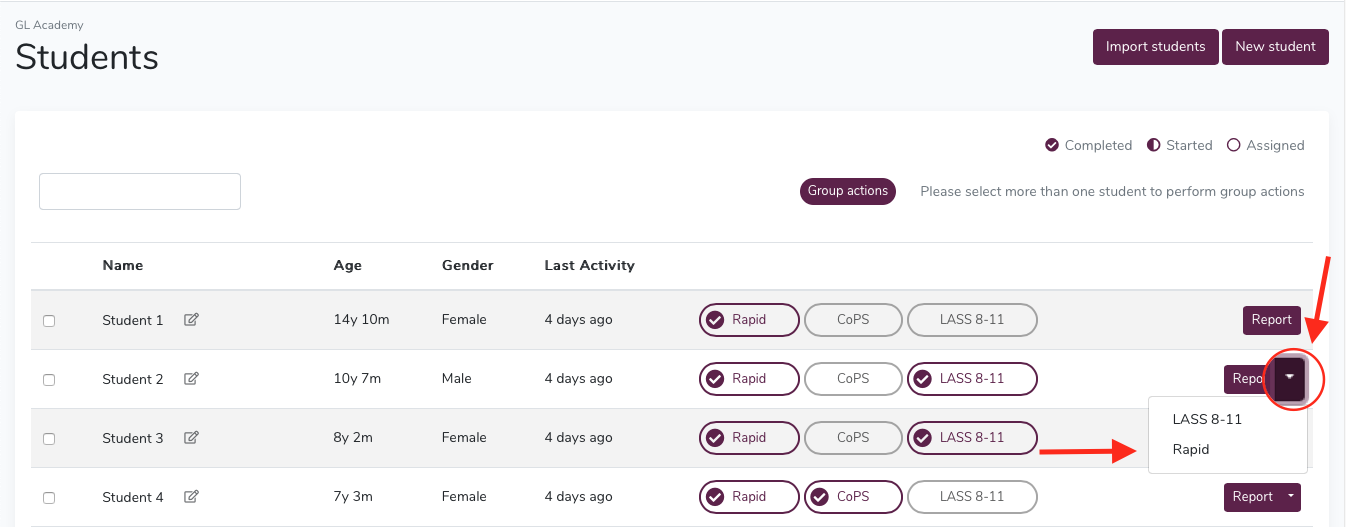Click the Import students button
1346x527 pixels.
pyautogui.click(x=1155, y=47)
